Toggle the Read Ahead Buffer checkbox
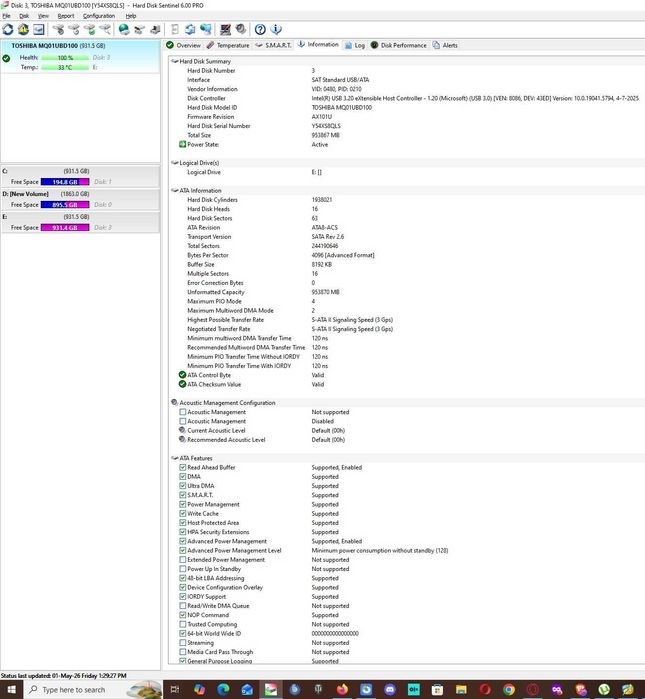This screenshot has width=645, height=699. tap(183, 467)
